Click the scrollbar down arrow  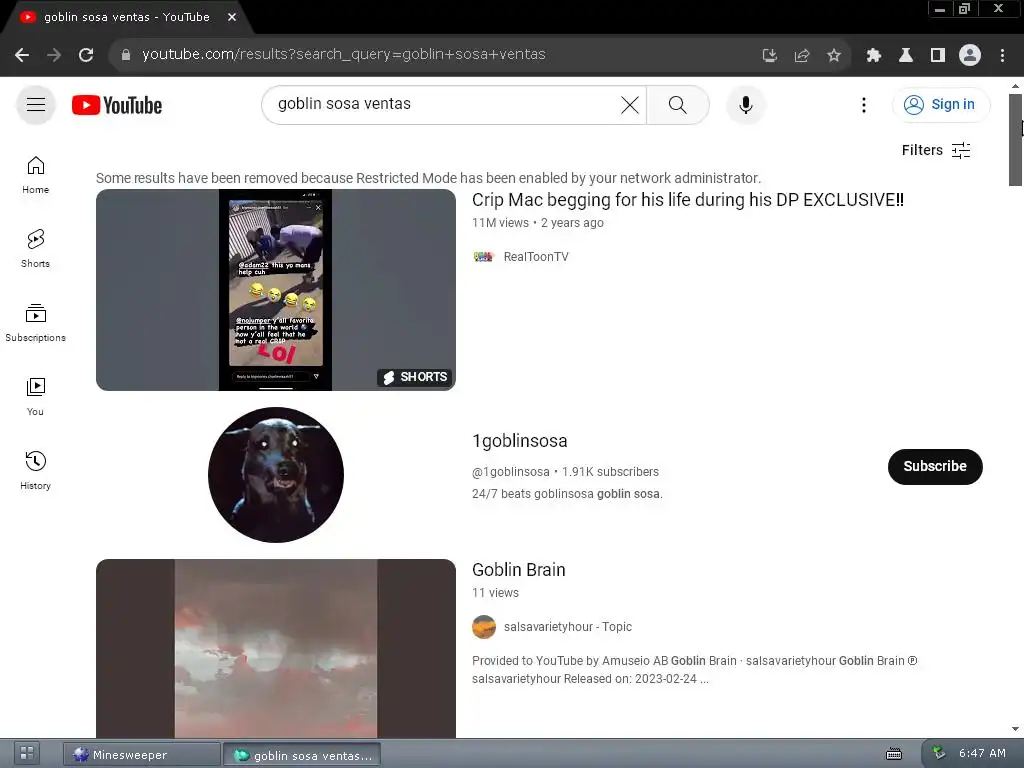pyautogui.click(x=1016, y=729)
